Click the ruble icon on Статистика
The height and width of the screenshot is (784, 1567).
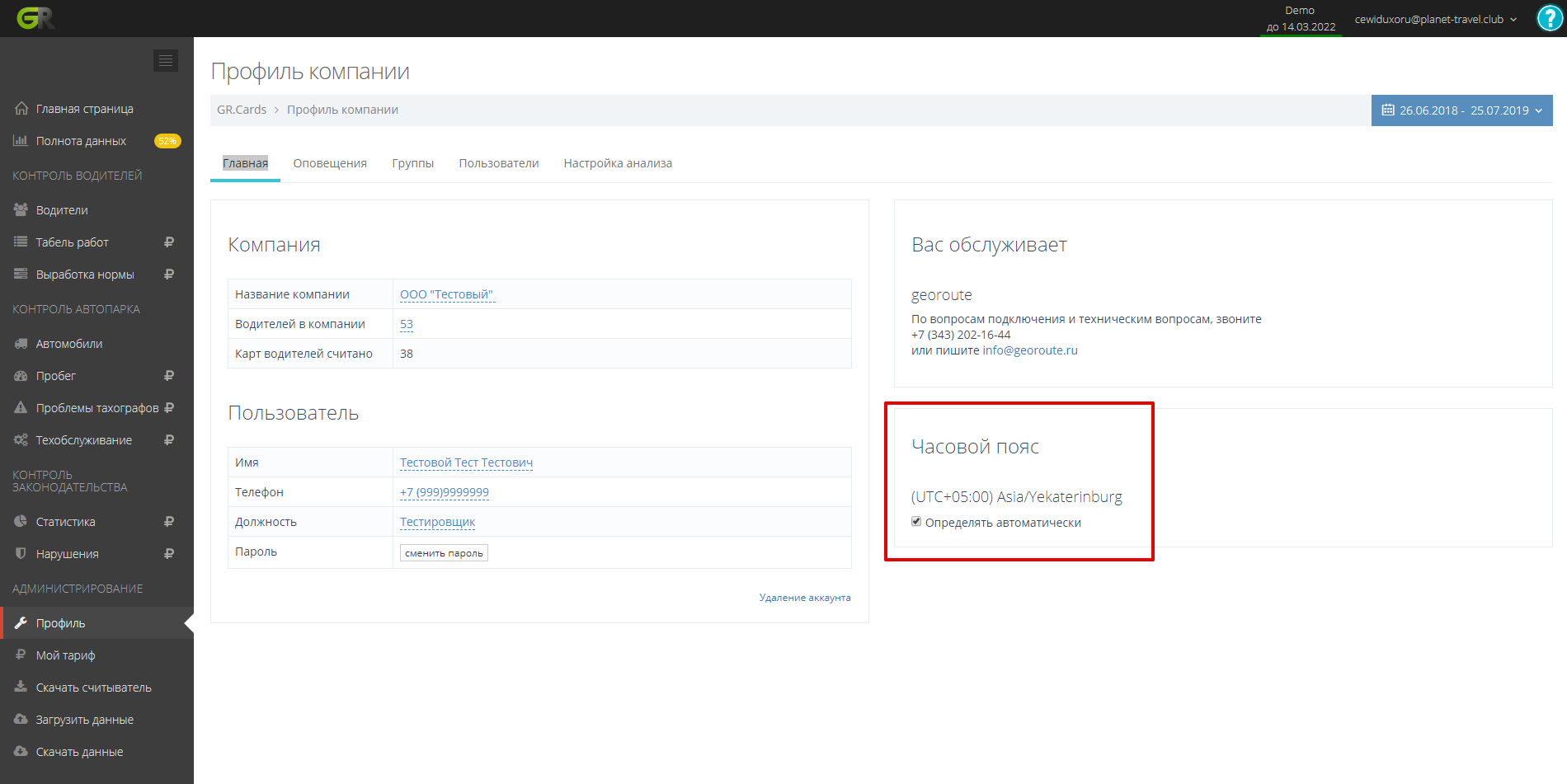pos(169,521)
